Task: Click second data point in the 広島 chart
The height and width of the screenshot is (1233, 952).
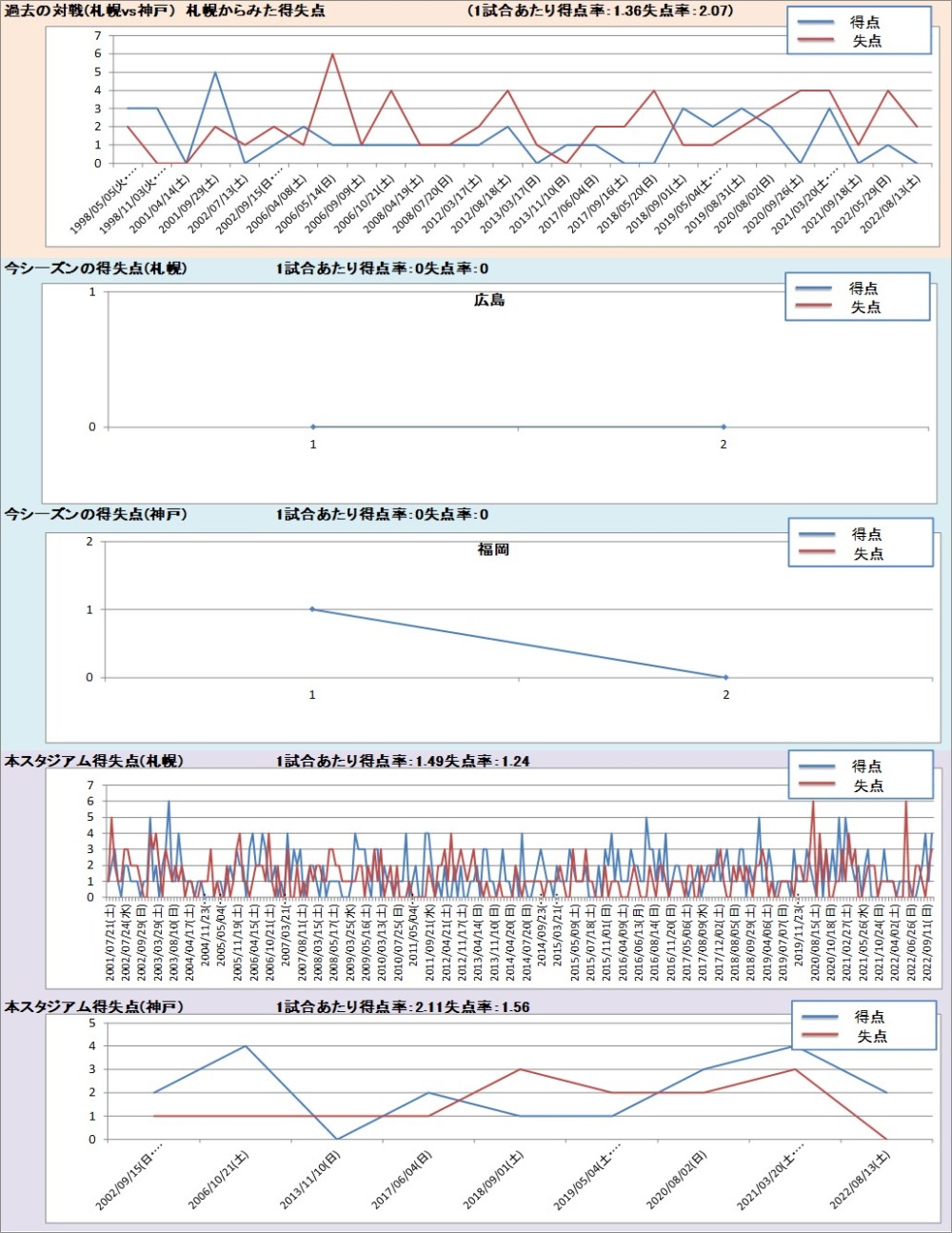Action: click(x=724, y=427)
